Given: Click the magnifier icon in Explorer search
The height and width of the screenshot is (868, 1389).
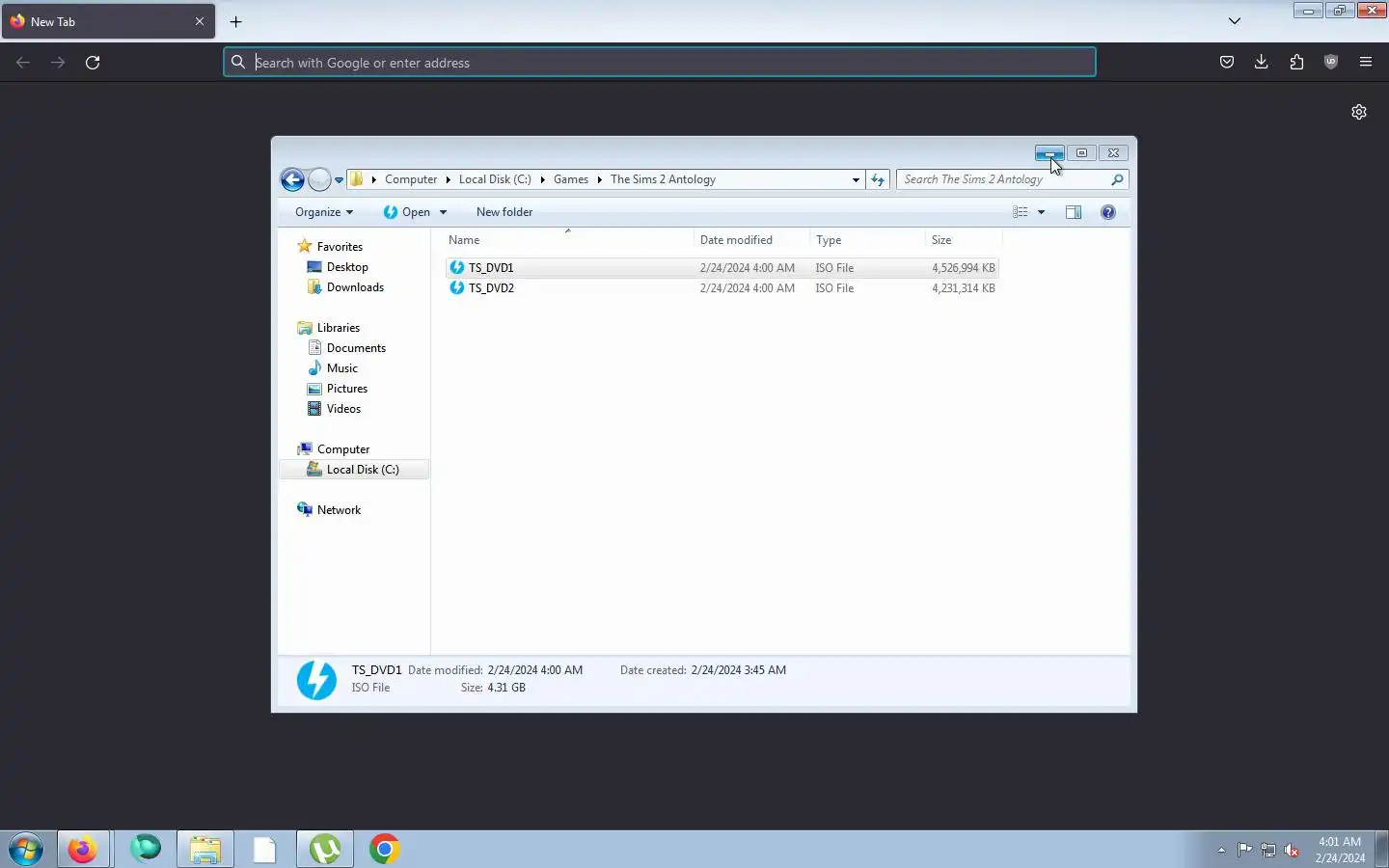Looking at the screenshot, I should tap(1117, 179).
